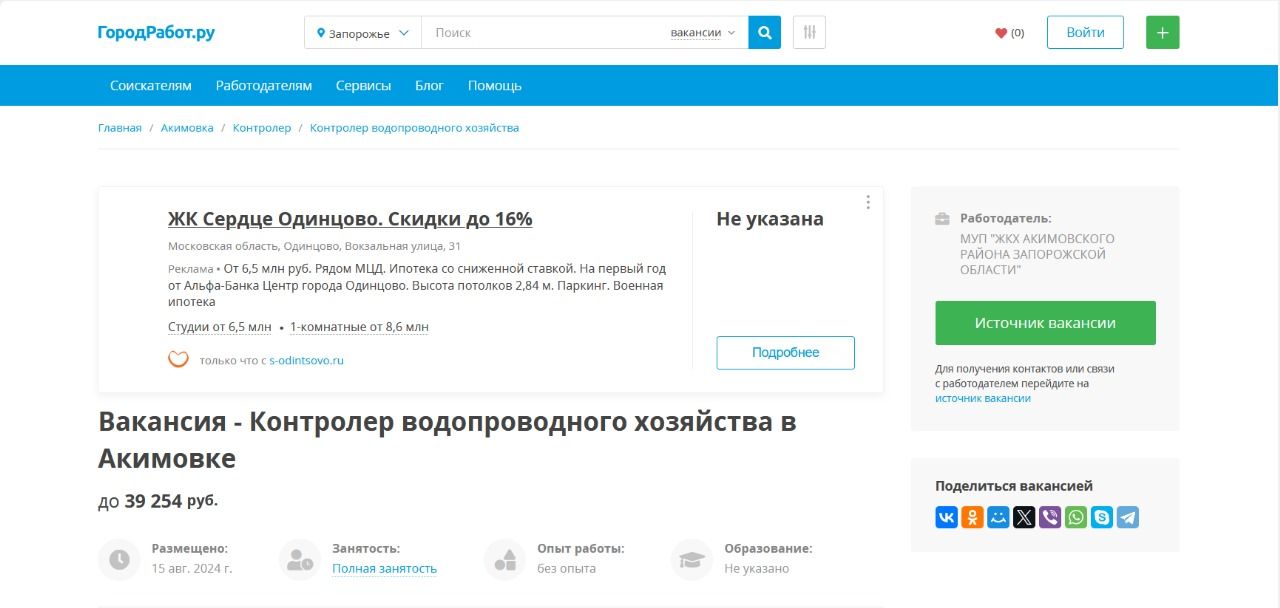
Task: Expand the Запорожье city dropdown
Action: pos(363,33)
